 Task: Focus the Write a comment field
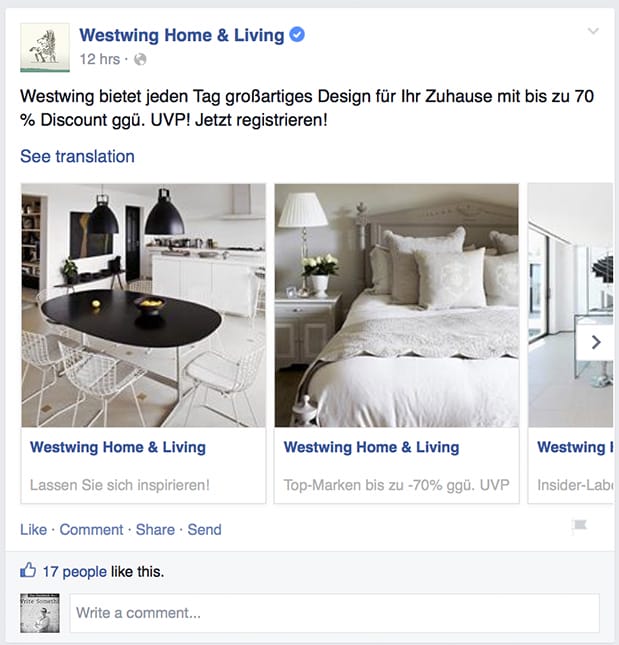334,613
